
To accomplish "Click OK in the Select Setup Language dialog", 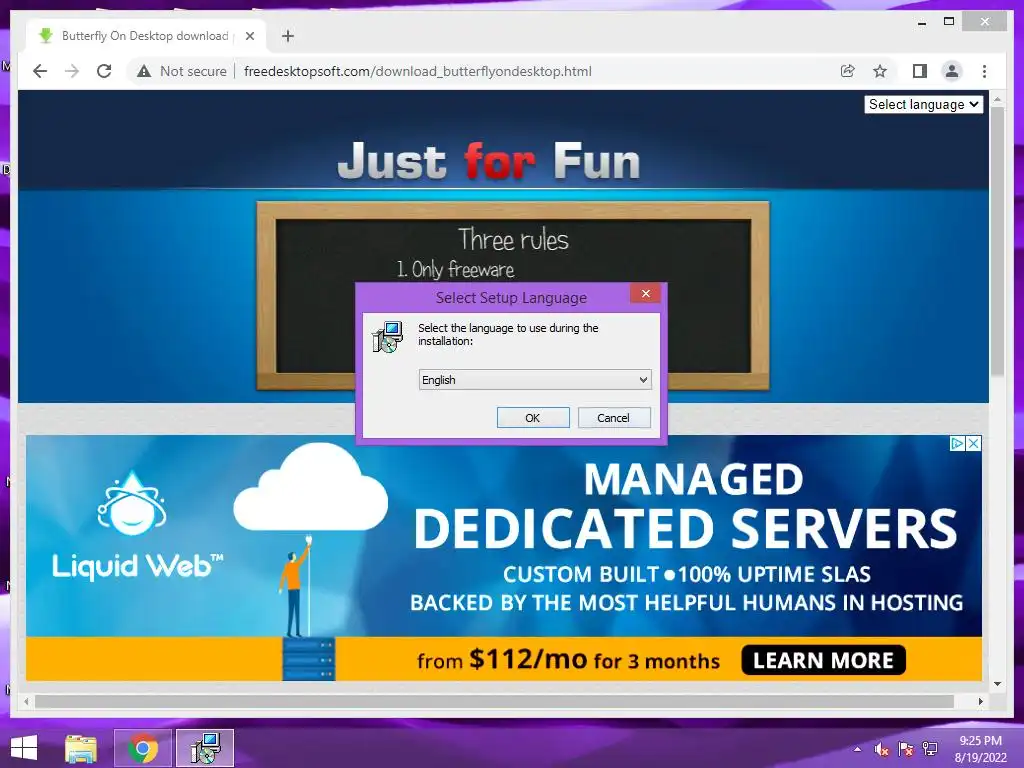I will pos(533,418).
